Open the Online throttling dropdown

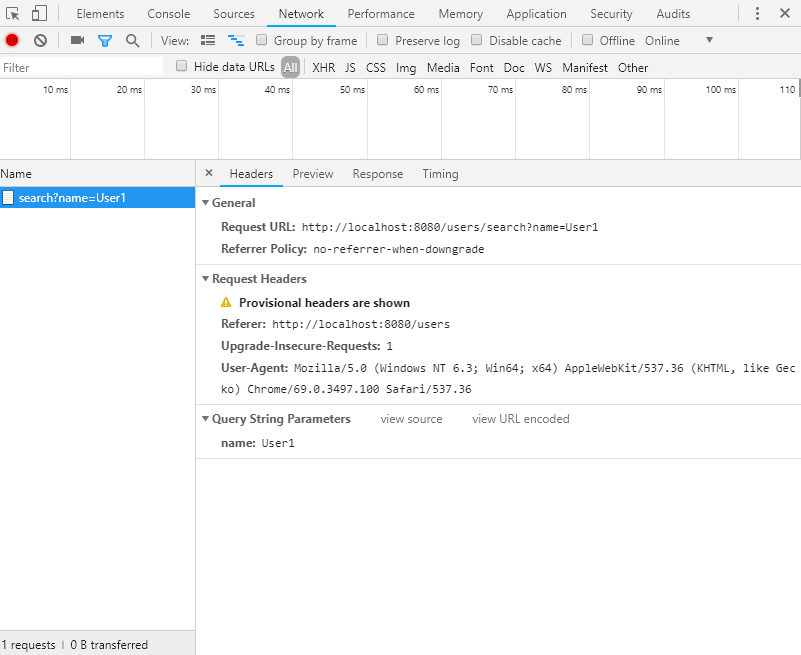(679, 40)
